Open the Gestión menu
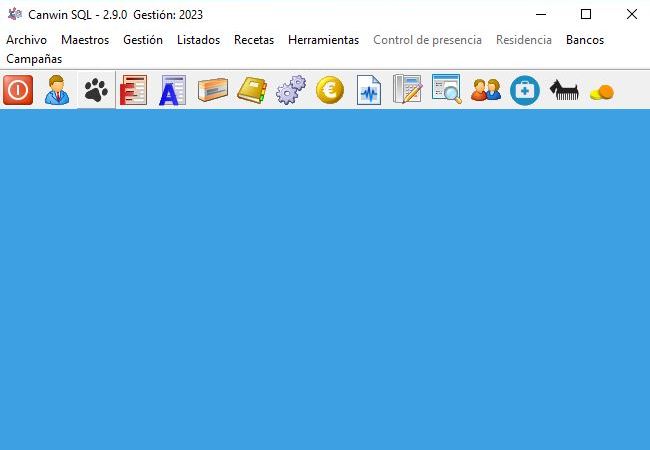Image resolution: width=650 pixels, height=450 pixels. (143, 40)
